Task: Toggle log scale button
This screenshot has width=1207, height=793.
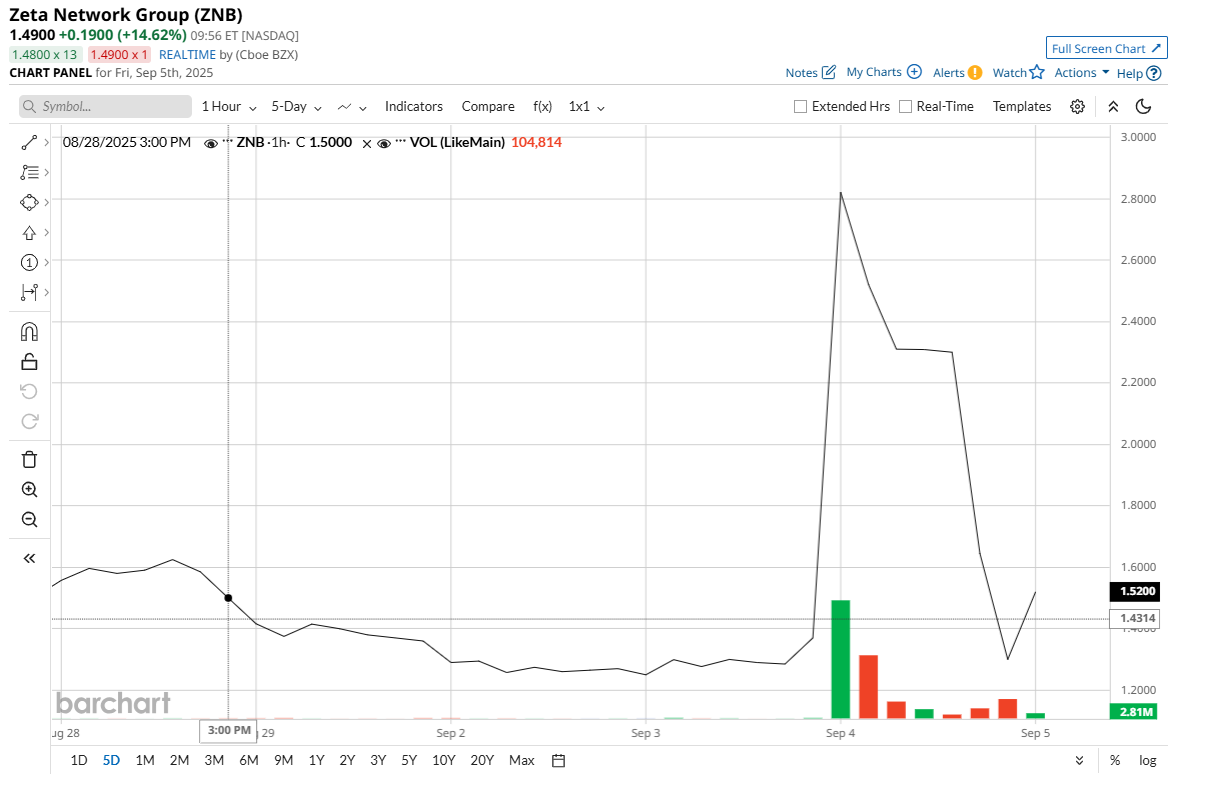Action: click(x=1148, y=760)
